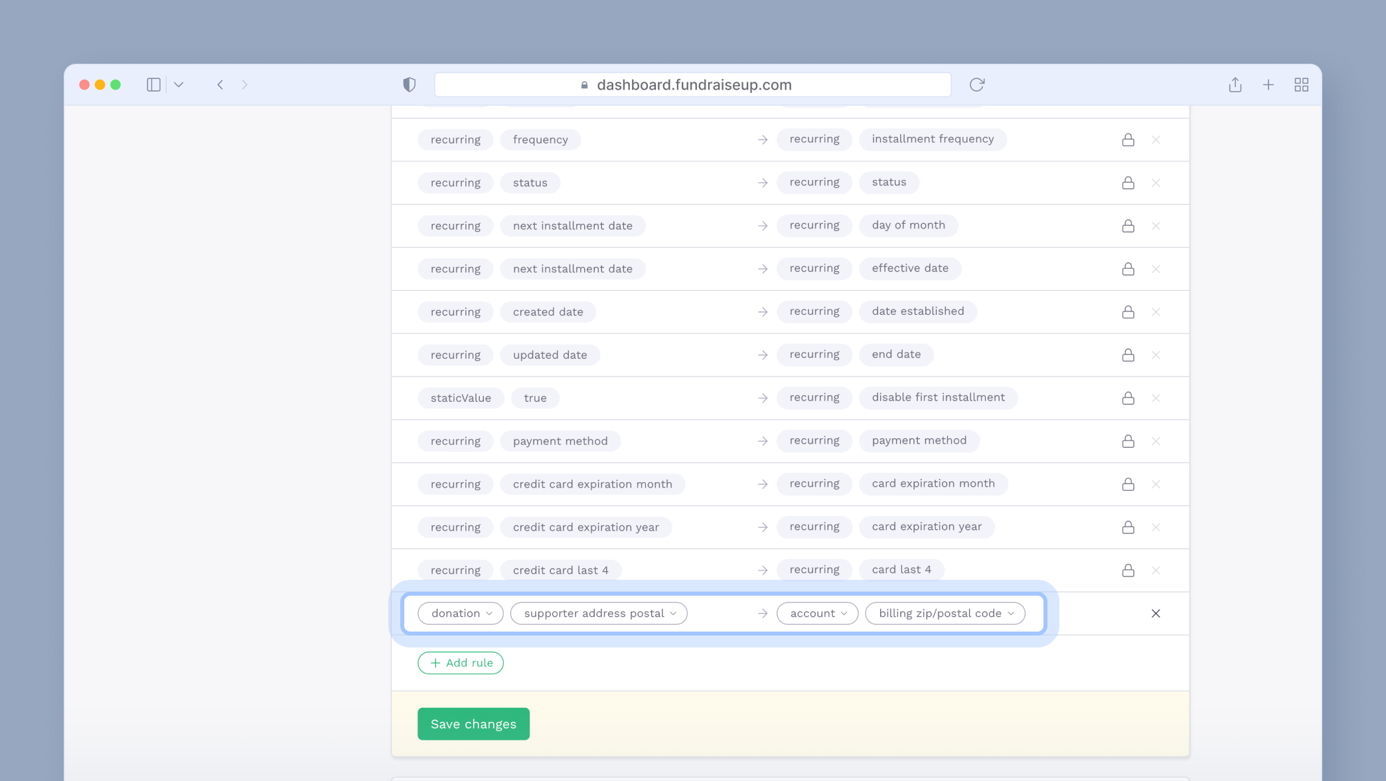Click Safari's privacy shield icon
The height and width of the screenshot is (781, 1386).
(409, 85)
